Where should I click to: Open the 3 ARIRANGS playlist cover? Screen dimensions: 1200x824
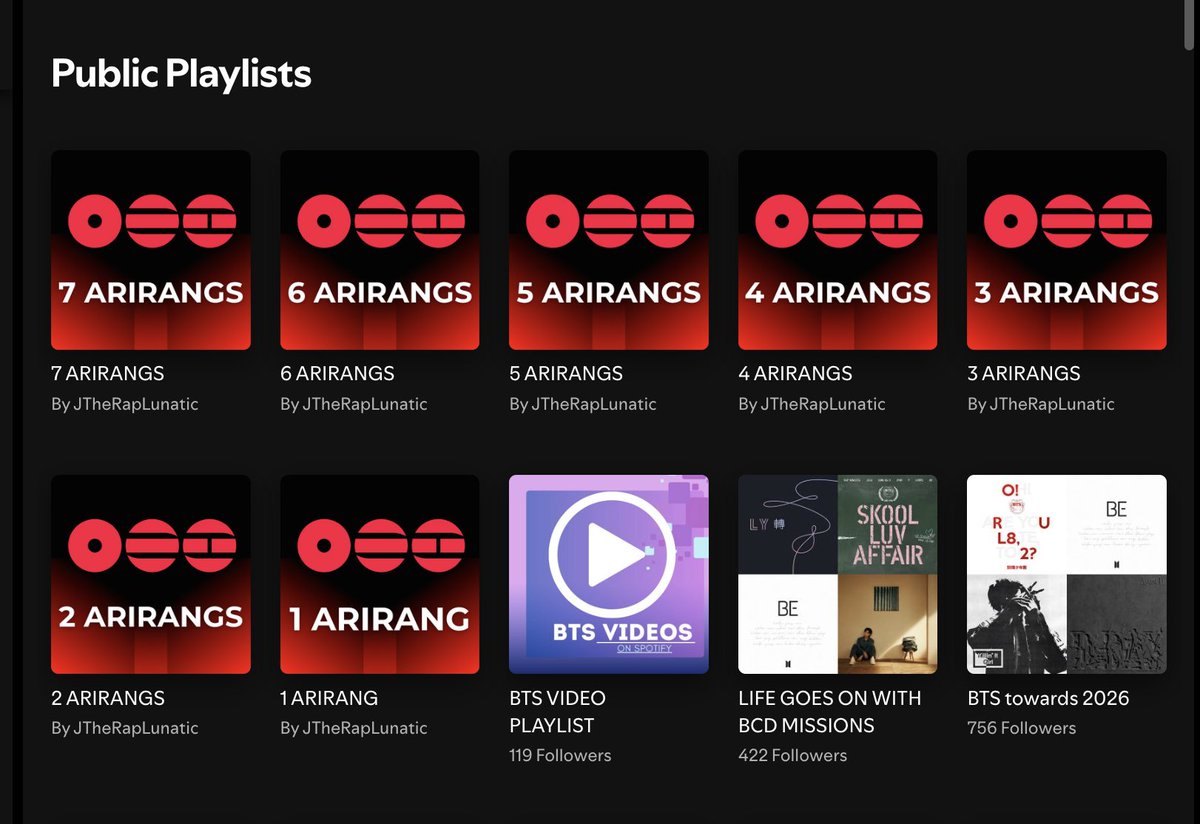(1067, 250)
